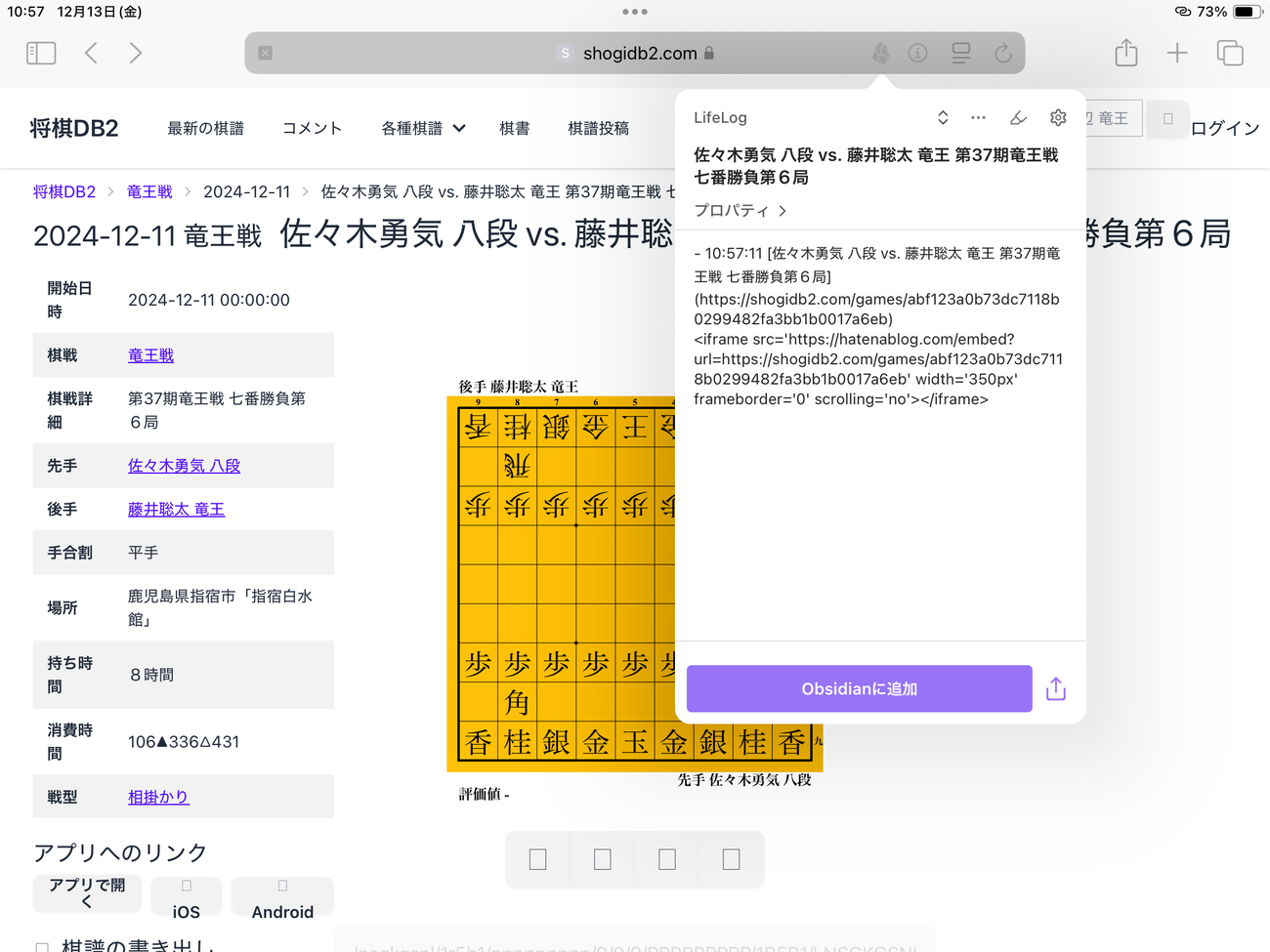Open the clipper more options menu
Screen dimensions: 1270x952
(x=978, y=118)
